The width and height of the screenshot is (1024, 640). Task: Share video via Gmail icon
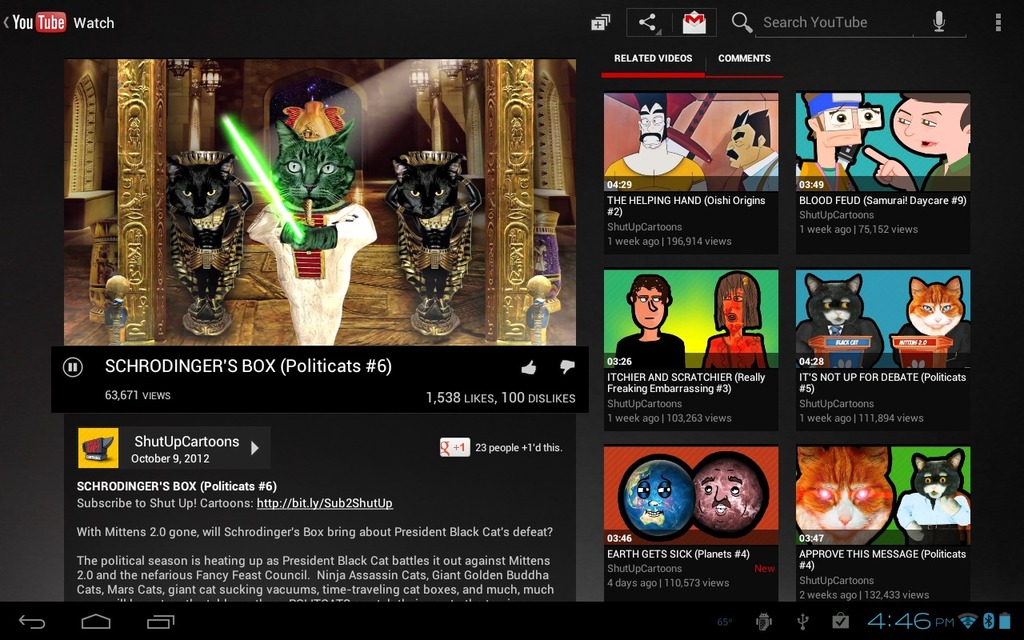point(694,22)
